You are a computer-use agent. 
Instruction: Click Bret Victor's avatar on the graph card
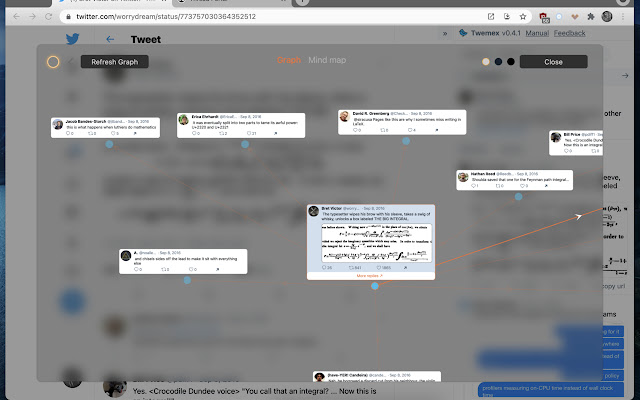313,211
